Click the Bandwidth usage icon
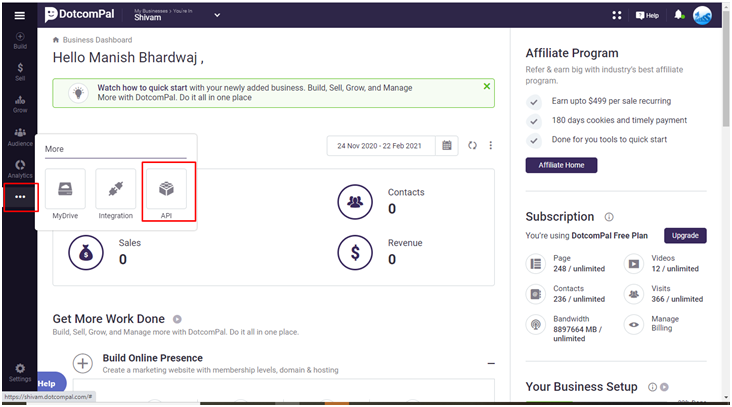732x407 pixels. point(536,324)
